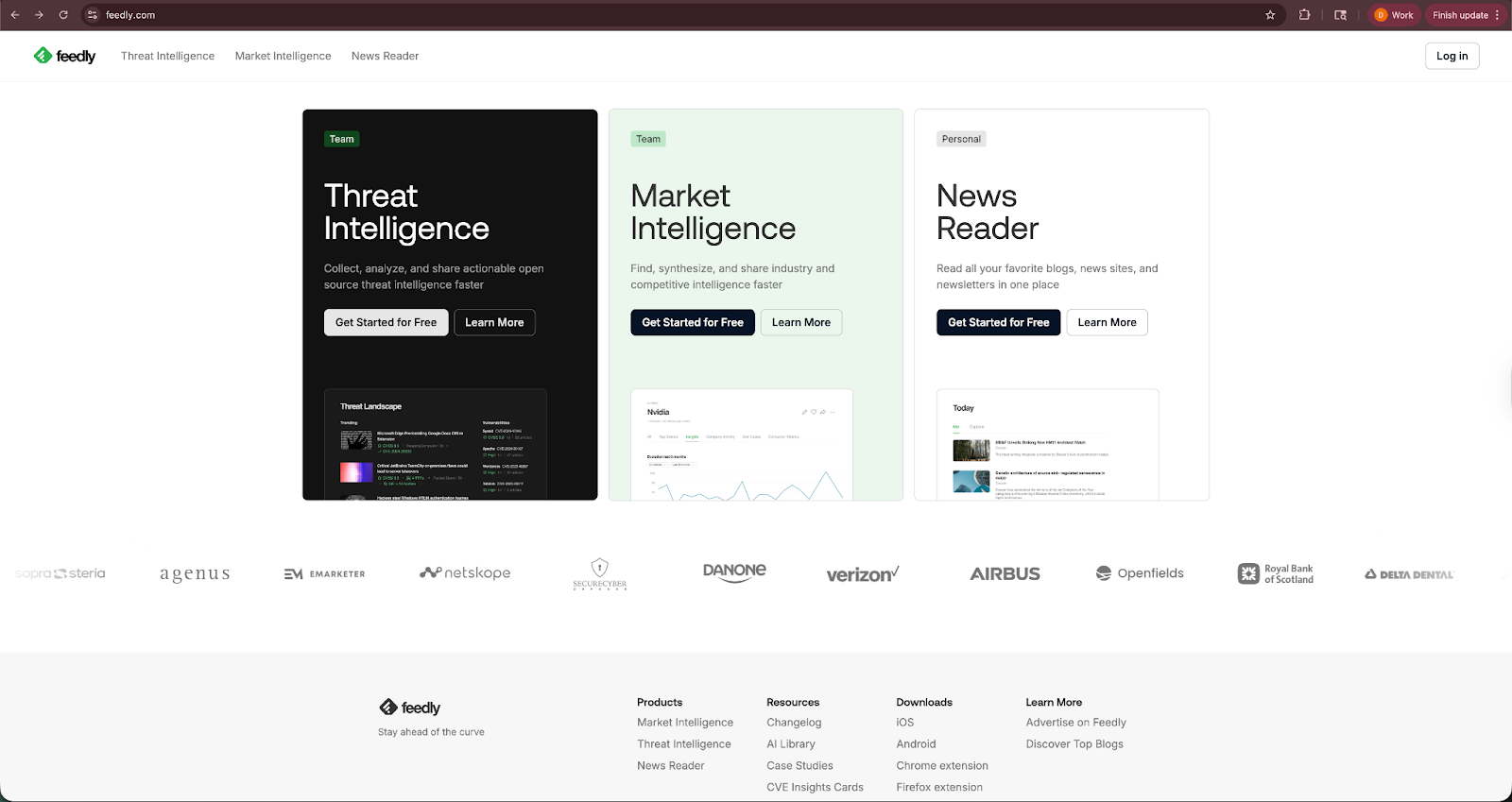
Task: Open the Changelog footer link
Action: pyautogui.click(x=794, y=723)
